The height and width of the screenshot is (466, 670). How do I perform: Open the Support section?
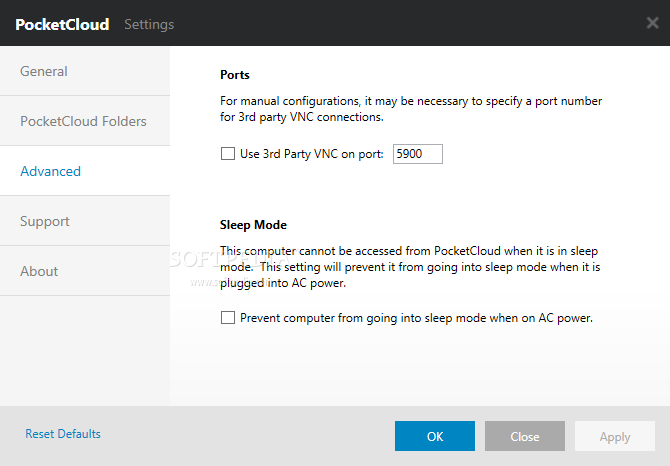pos(85,221)
